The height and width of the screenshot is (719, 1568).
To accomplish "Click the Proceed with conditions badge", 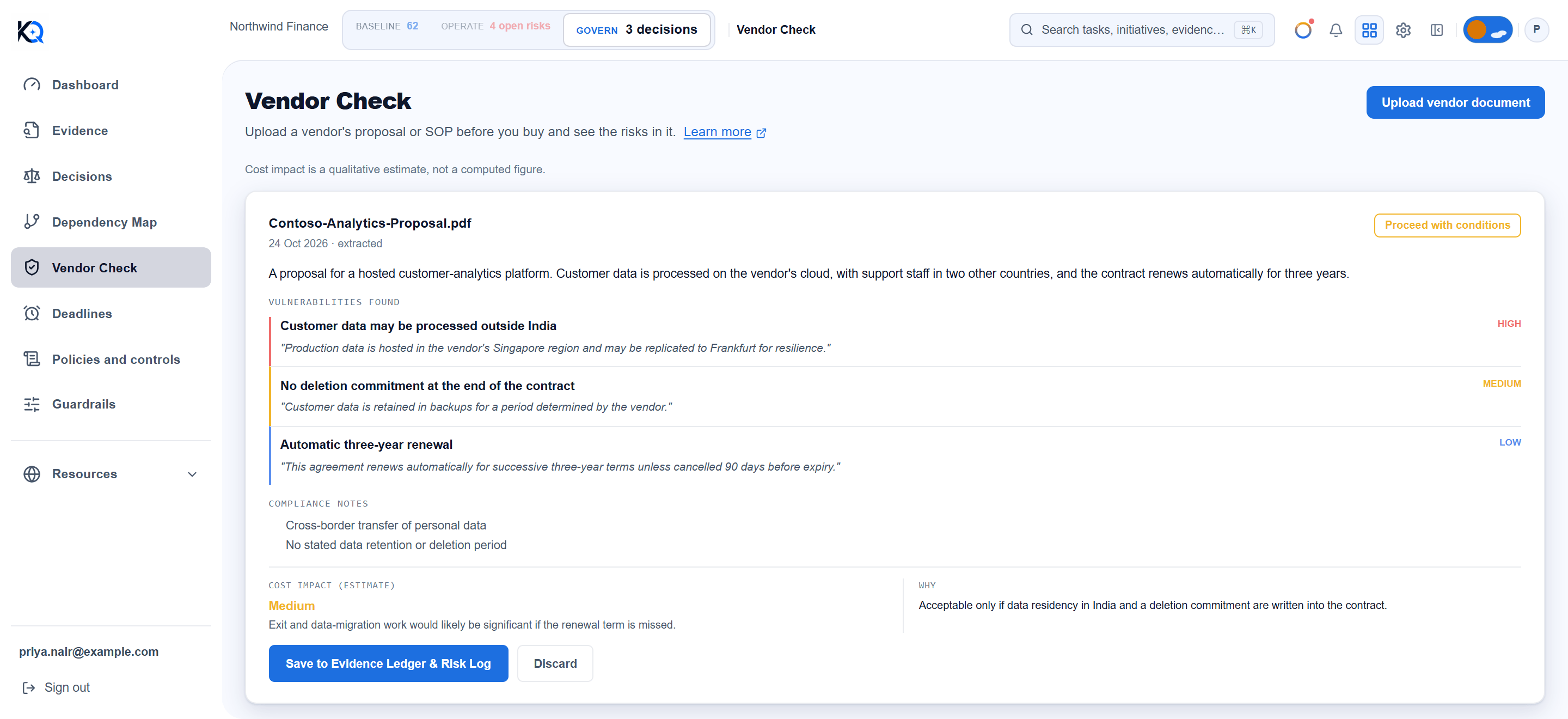I will click(x=1447, y=224).
